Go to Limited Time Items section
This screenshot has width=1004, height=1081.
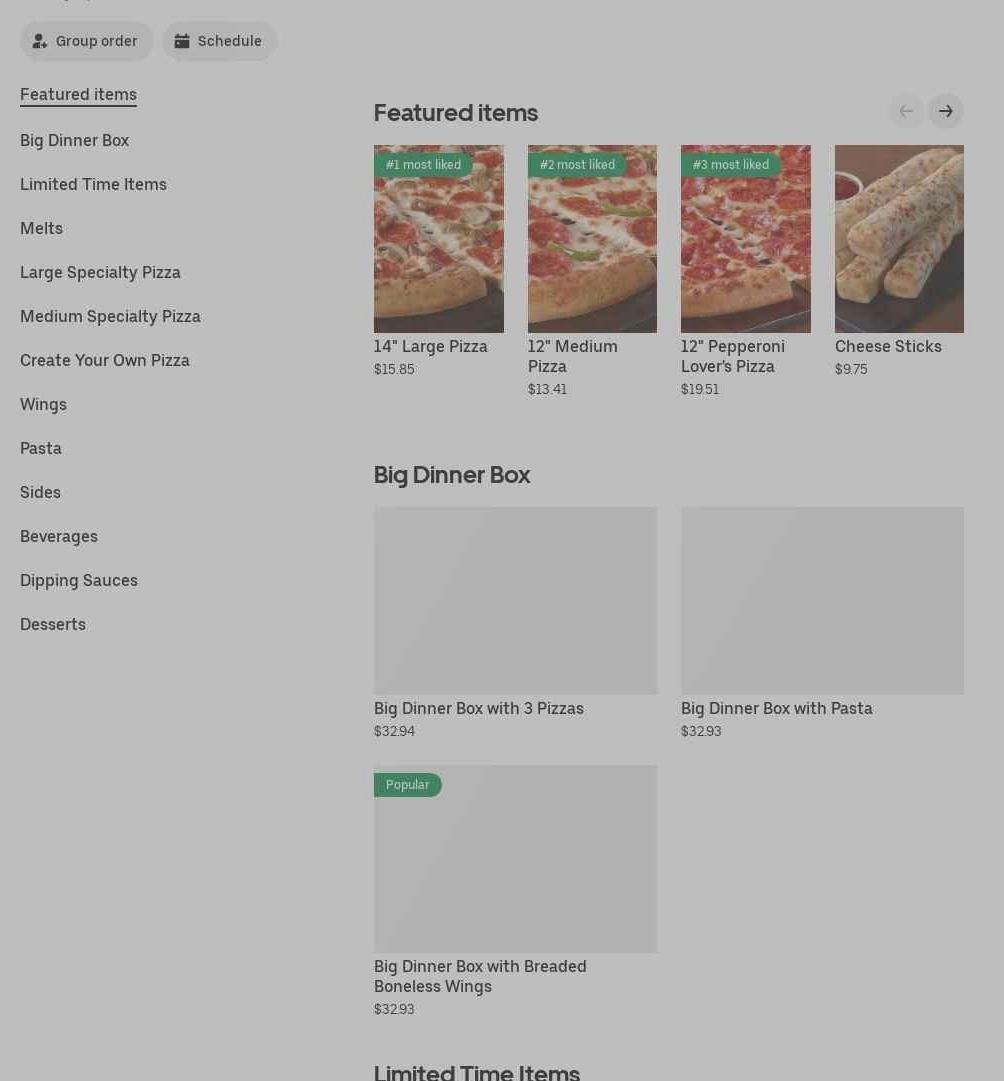click(x=93, y=184)
